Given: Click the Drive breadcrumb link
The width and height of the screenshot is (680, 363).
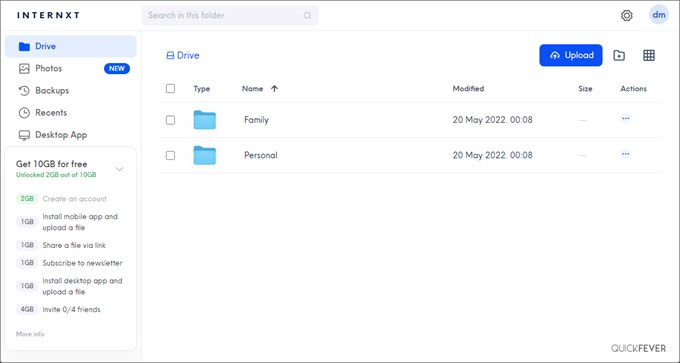Looking at the screenshot, I should (x=183, y=56).
